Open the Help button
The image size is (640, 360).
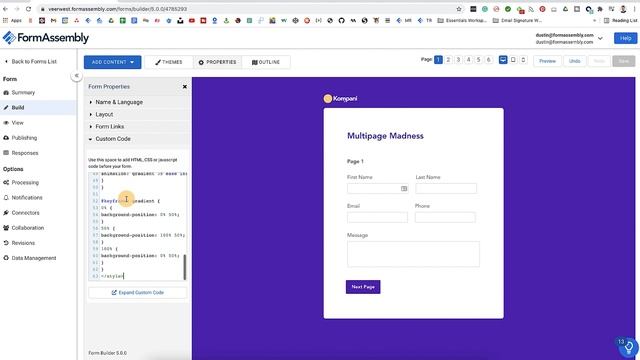[x=625, y=38]
